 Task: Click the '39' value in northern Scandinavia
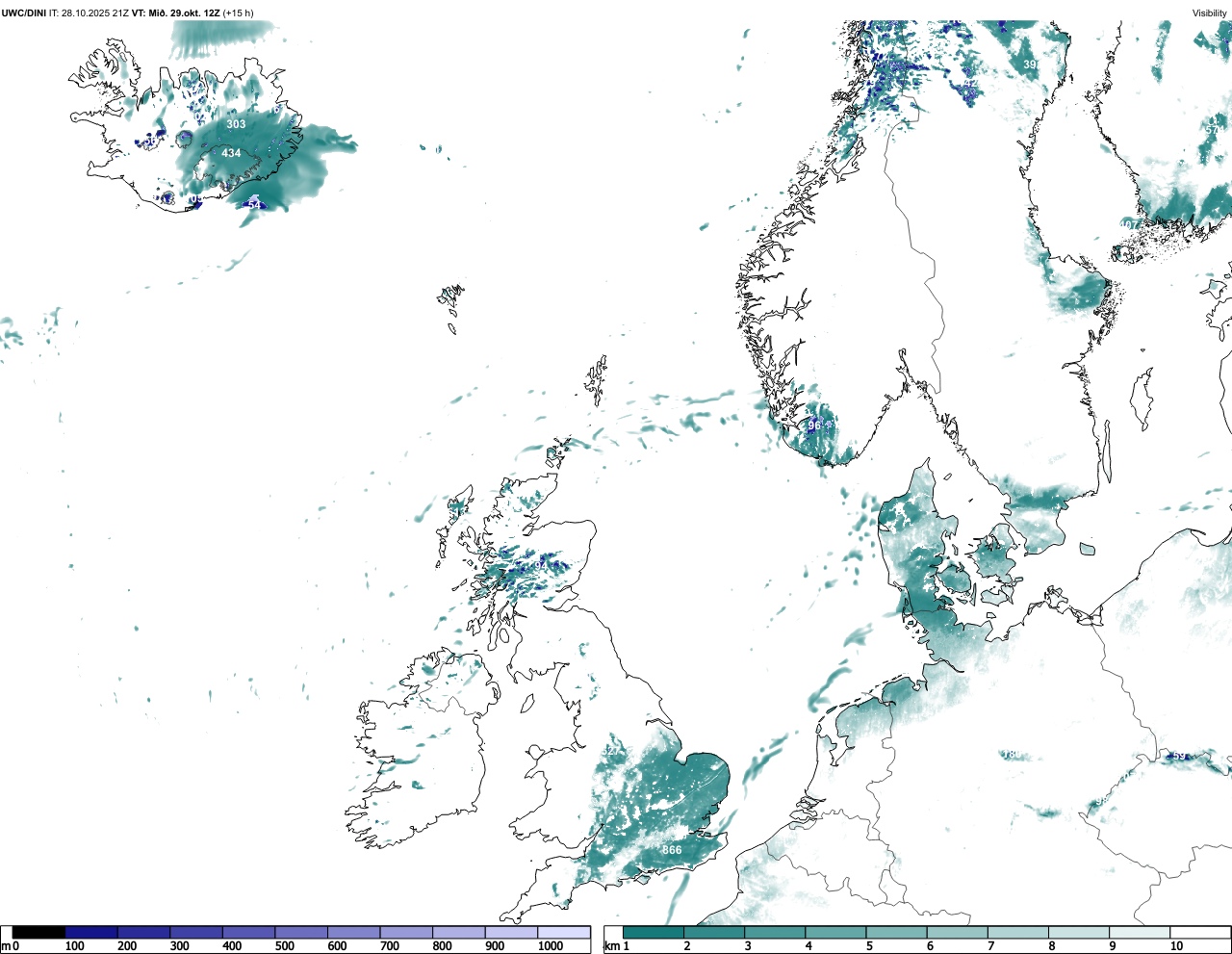[1030, 64]
